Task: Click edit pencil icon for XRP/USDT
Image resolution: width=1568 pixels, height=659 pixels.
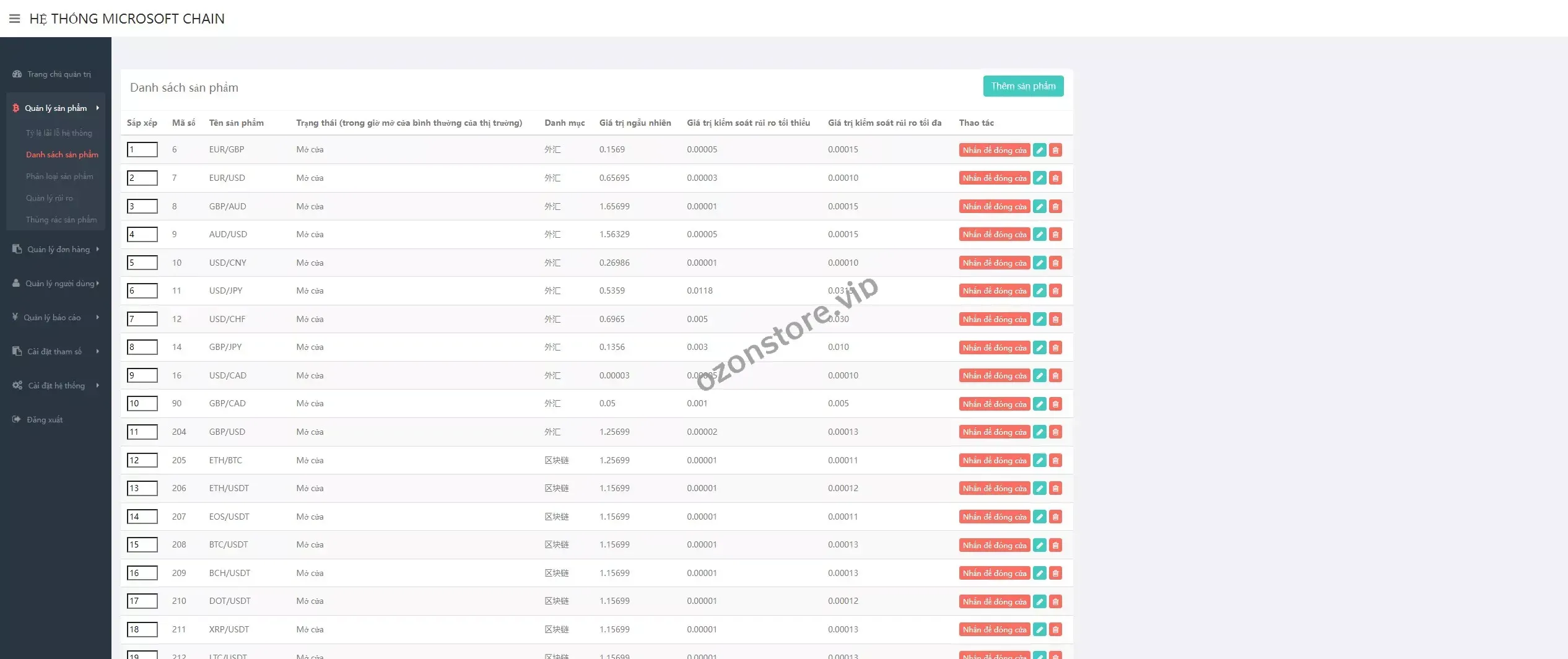Action: 1040,629
